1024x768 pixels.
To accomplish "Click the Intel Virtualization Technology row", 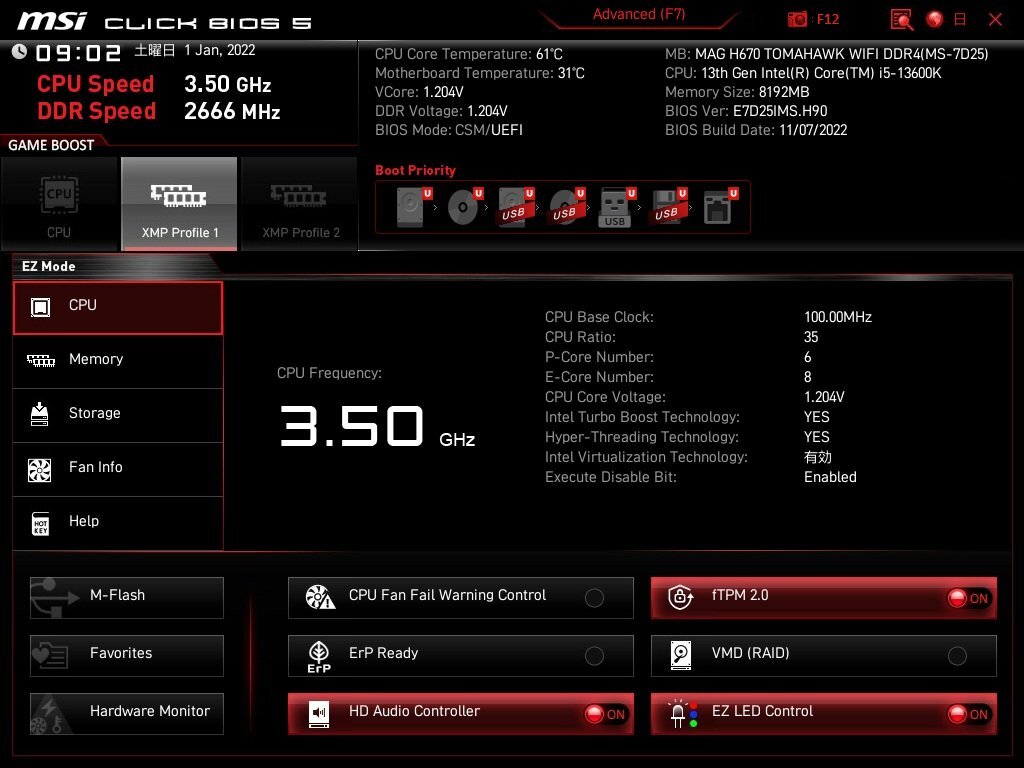I will tap(688, 457).
